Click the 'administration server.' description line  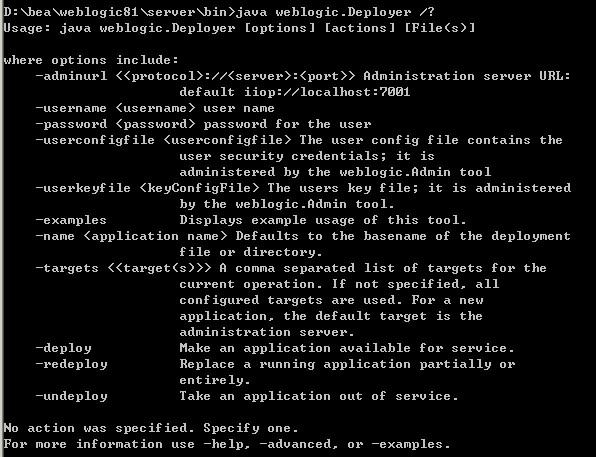[267, 332]
